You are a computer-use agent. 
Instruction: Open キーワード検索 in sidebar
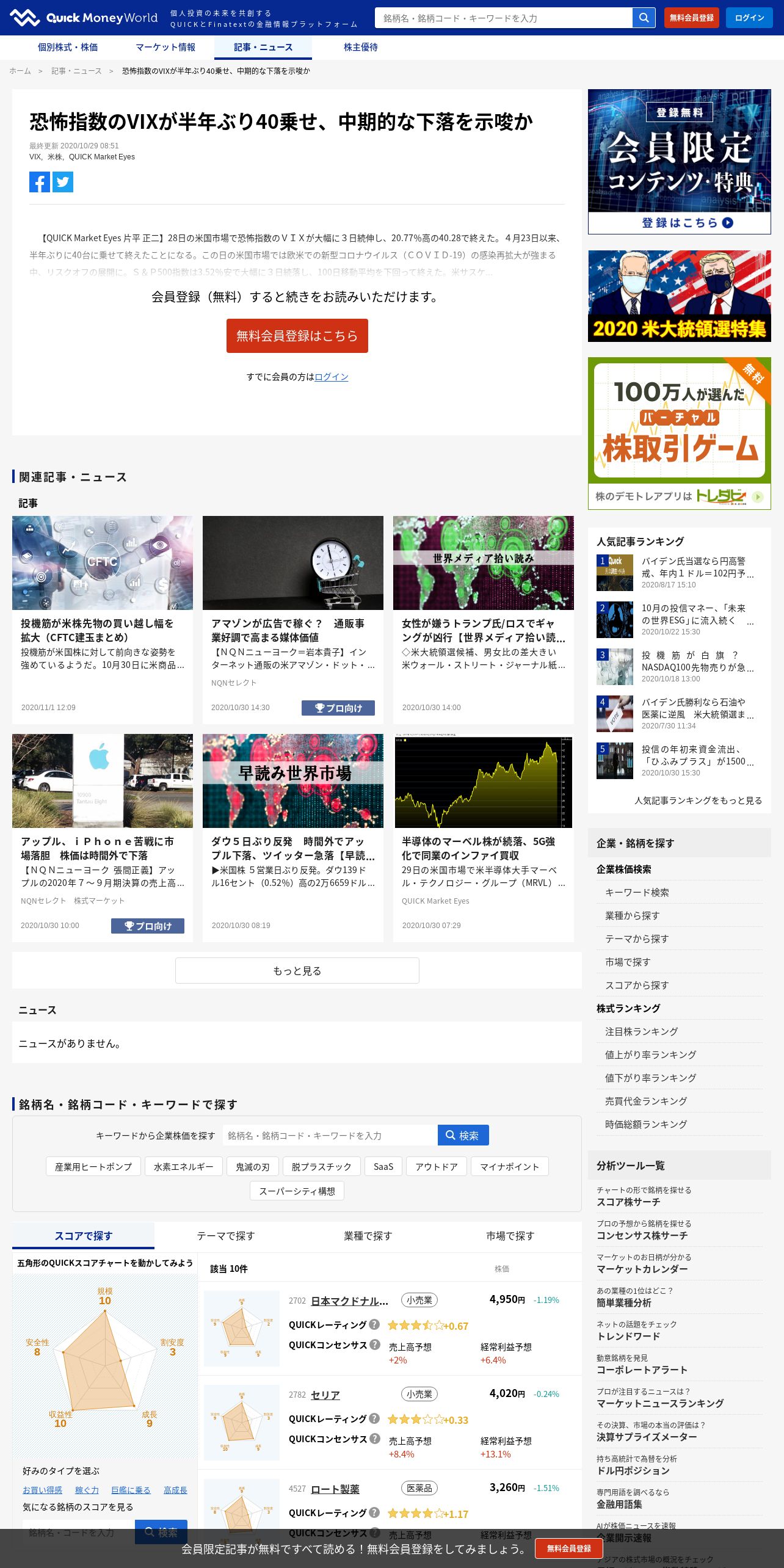pyautogui.click(x=637, y=892)
